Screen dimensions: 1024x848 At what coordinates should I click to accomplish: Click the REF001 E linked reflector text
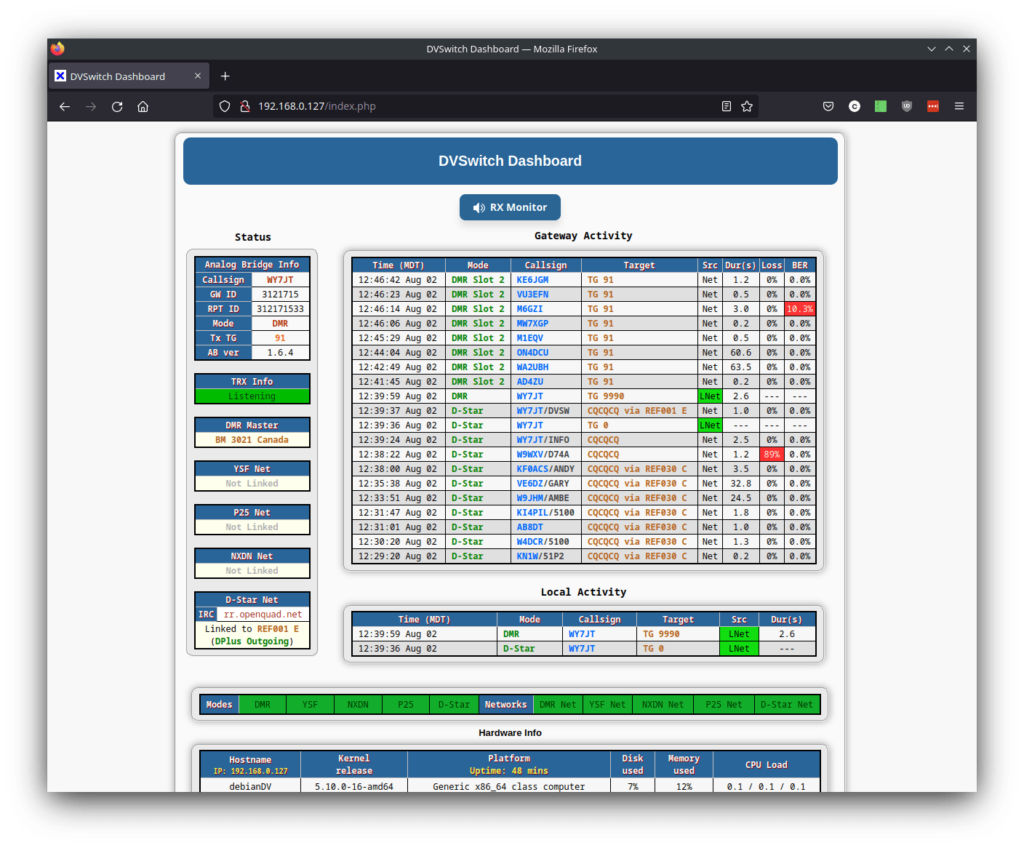point(278,628)
